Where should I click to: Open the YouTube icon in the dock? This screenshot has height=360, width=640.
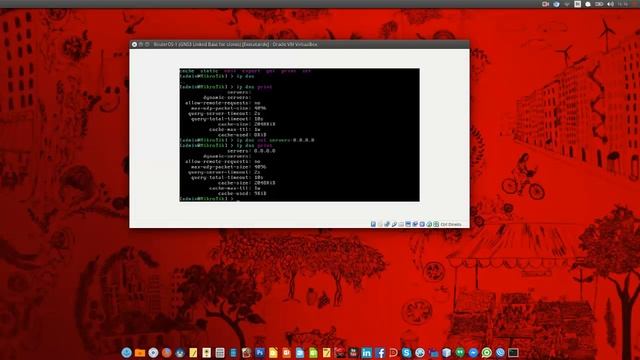tap(353, 353)
